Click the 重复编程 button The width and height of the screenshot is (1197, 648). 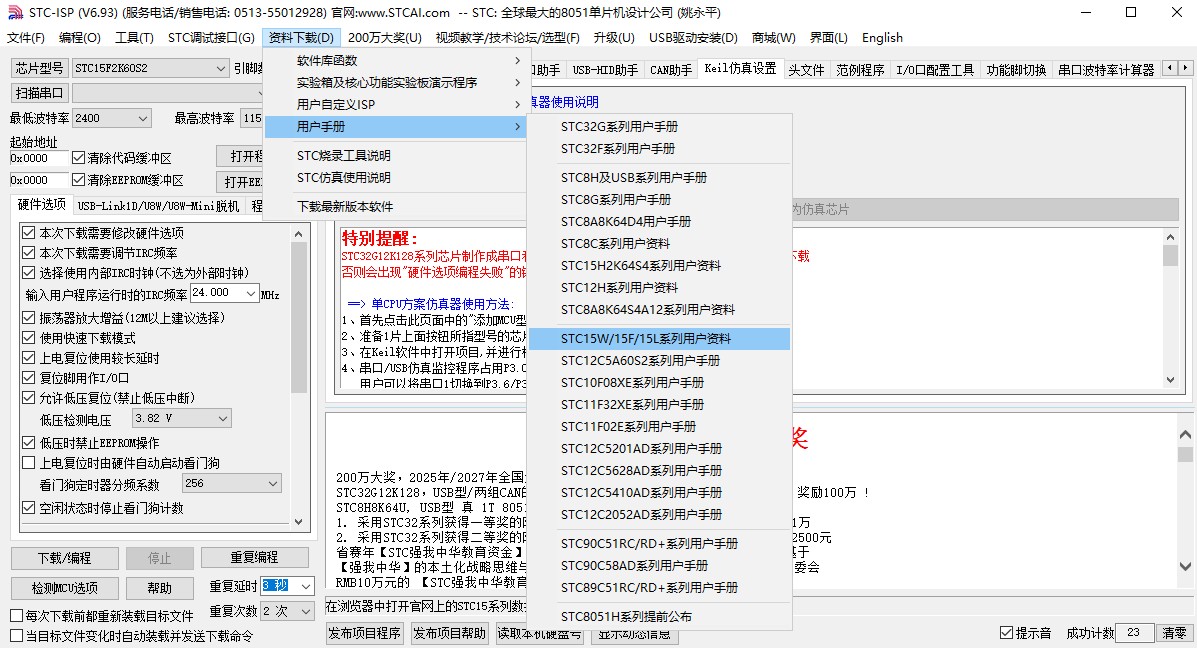tap(254, 558)
